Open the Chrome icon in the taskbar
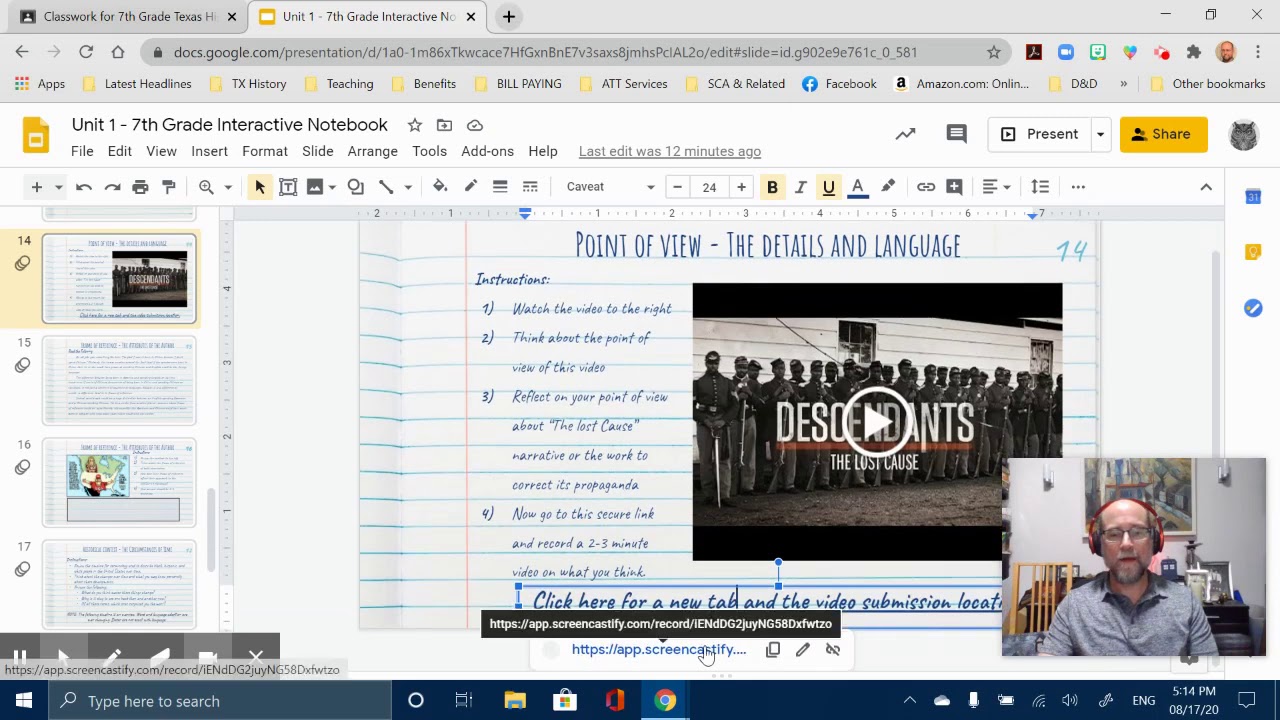The image size is (1280, 720). (x=665, y=701)
